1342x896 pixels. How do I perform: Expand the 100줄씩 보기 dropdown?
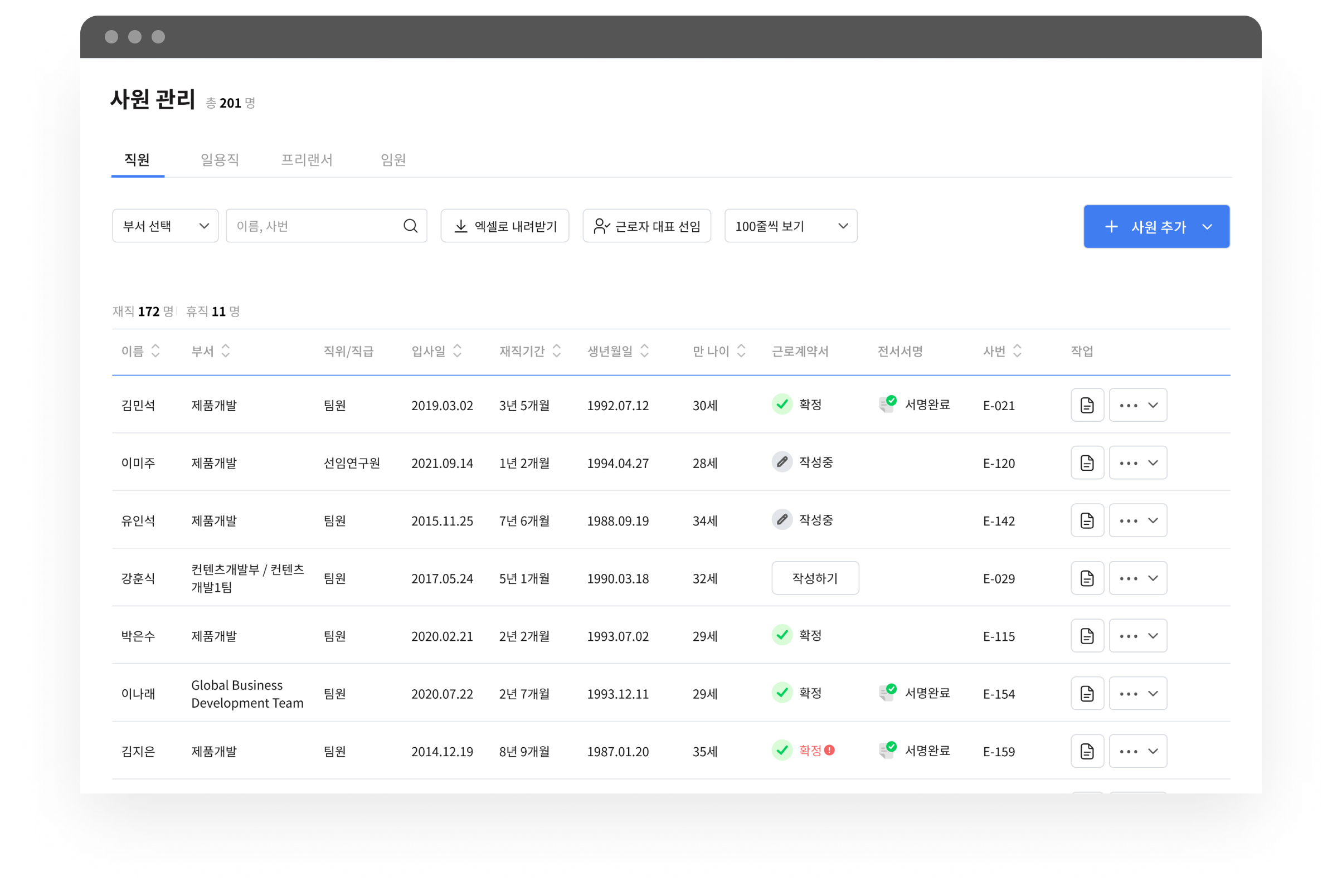(x=790, y=226)
